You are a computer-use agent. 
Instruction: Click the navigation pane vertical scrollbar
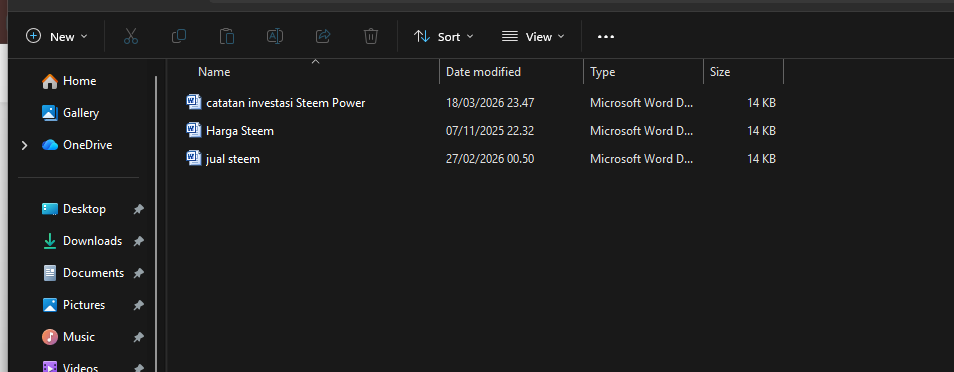pyautogui.click(x=156, y=223)
